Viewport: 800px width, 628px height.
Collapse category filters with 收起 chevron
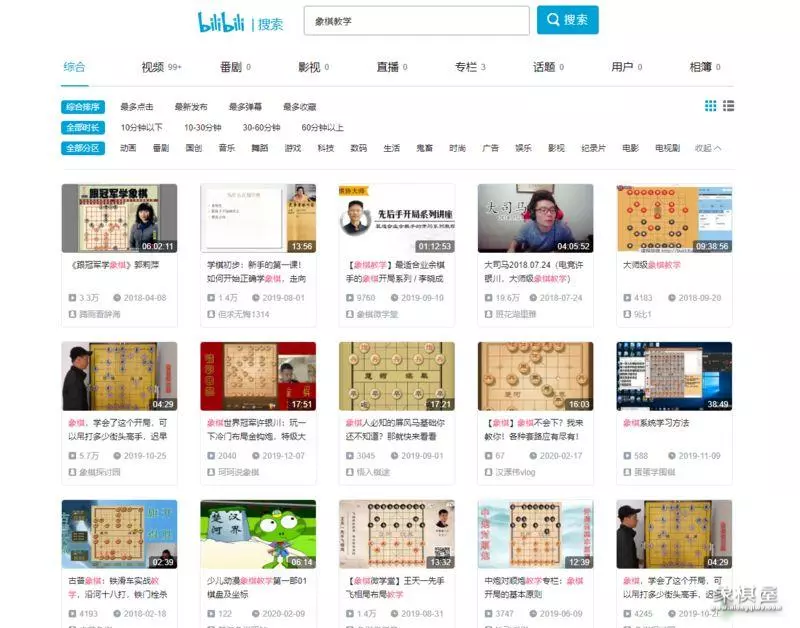point(708,148)
